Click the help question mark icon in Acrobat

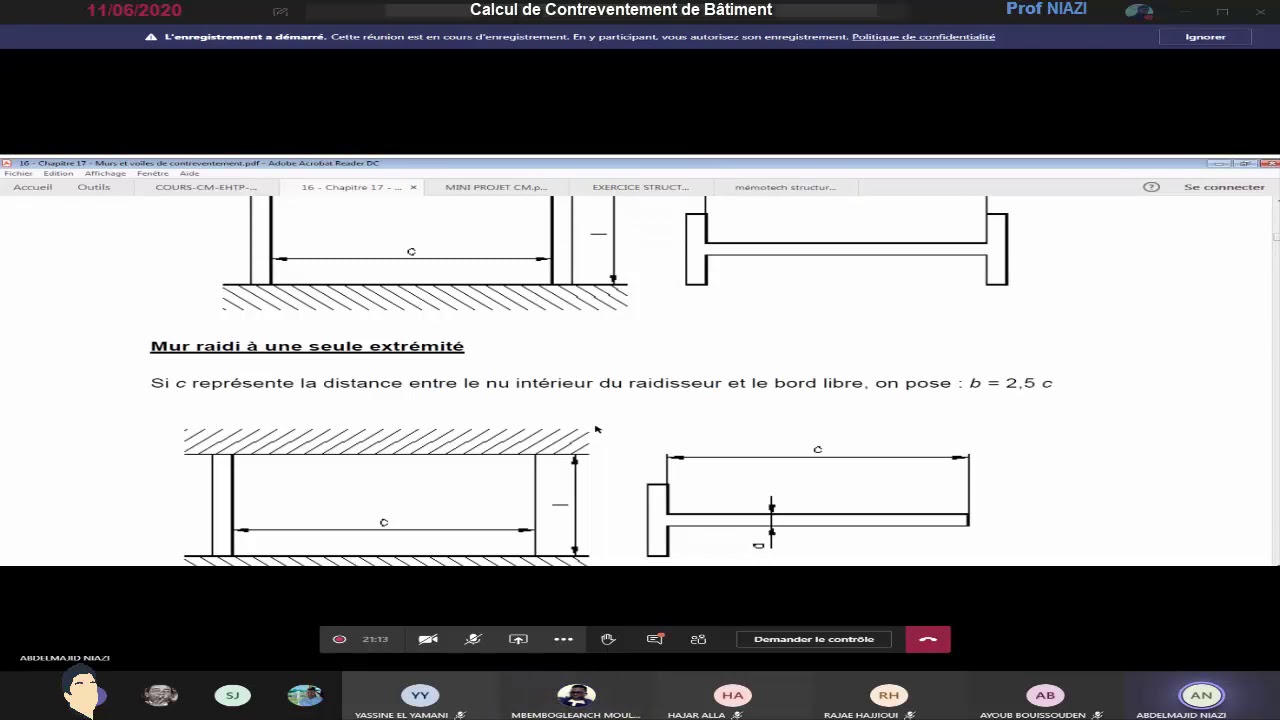[1151, 187]
